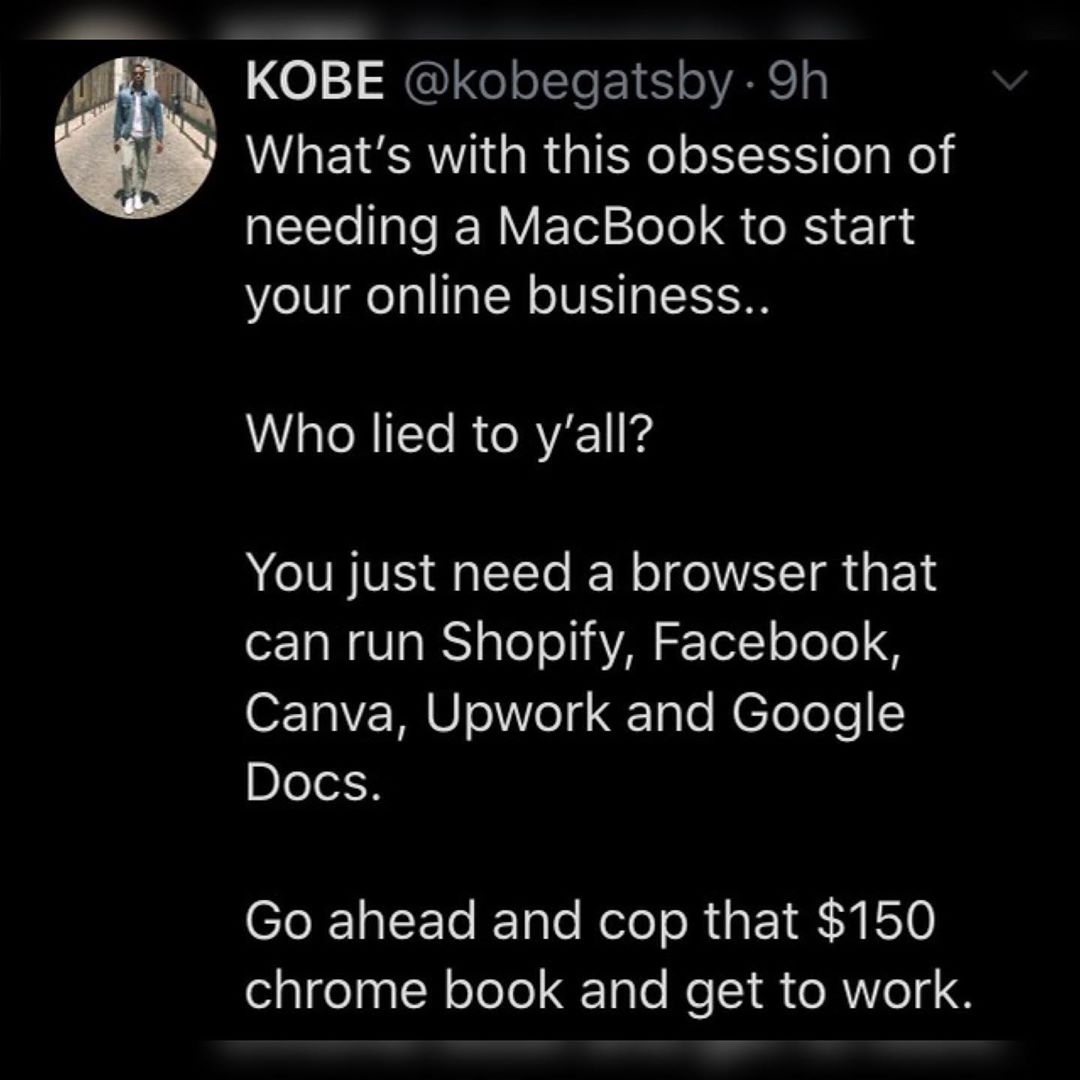The image size is (1080, 1080).
Task: Click the "Go ahead and cop that $150" line
Action: click(590, 920)
